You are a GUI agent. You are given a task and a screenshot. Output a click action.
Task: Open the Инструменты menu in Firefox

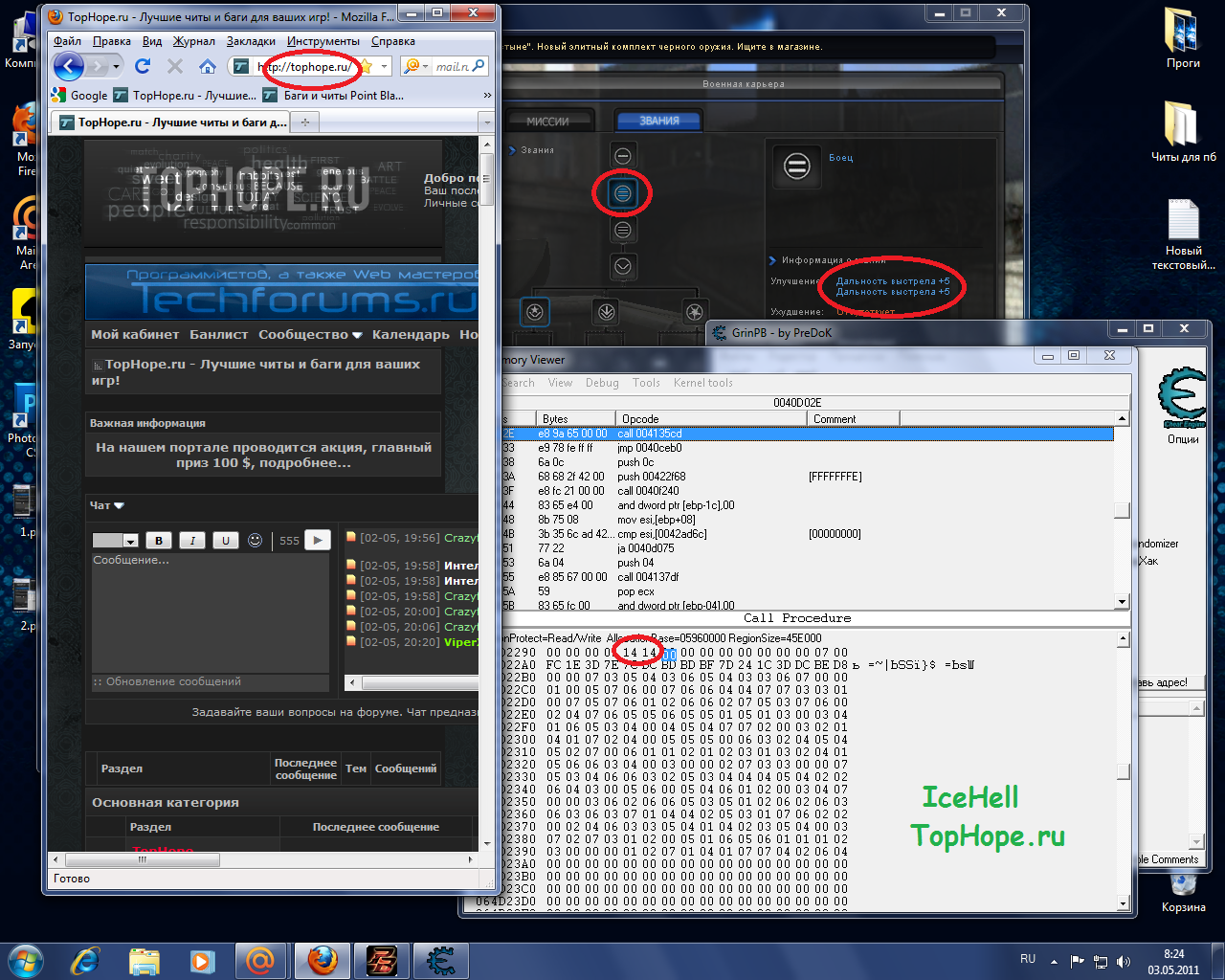click(323, 41)
